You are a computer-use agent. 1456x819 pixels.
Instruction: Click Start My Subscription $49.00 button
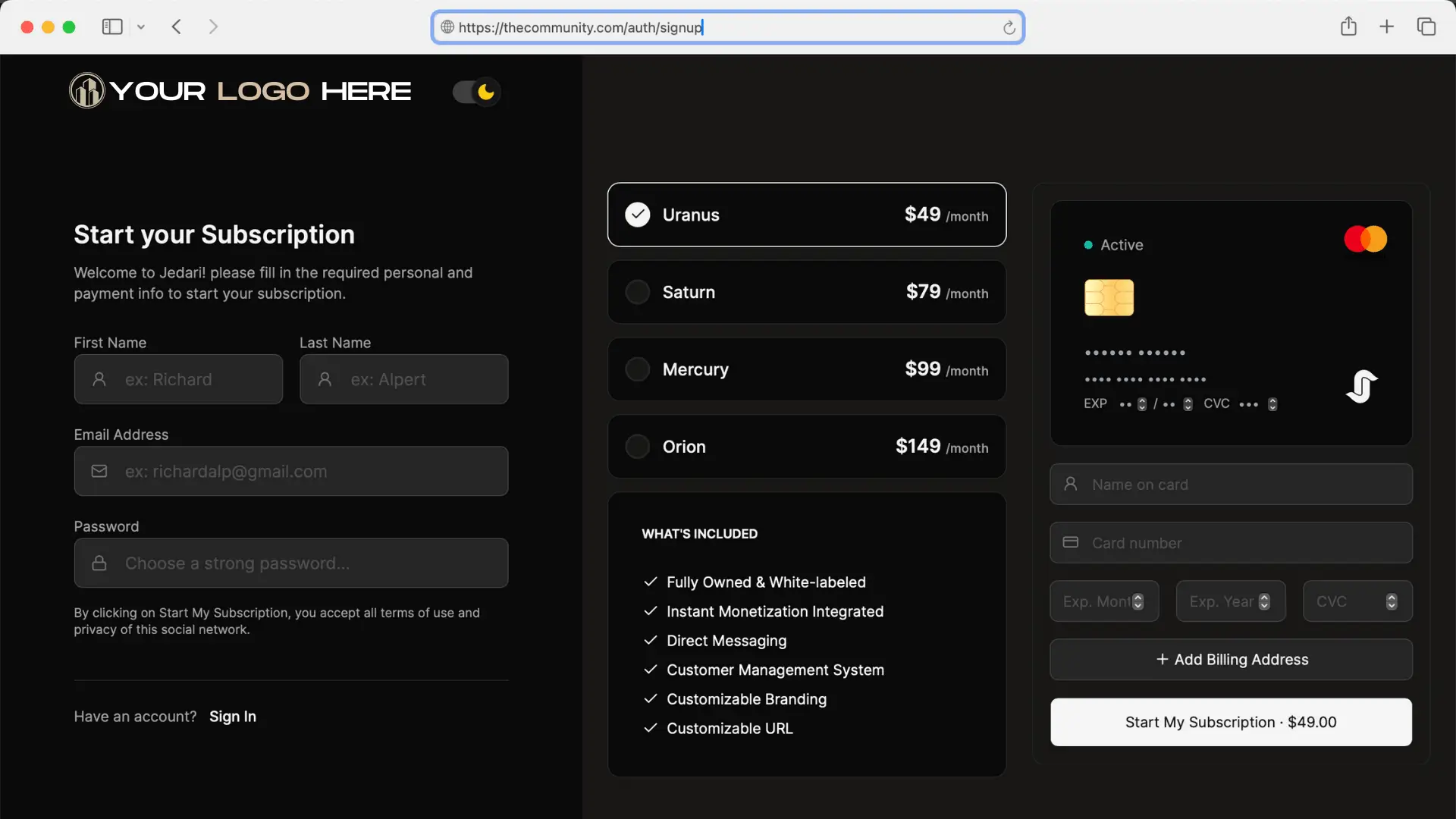coord(1231,722)
